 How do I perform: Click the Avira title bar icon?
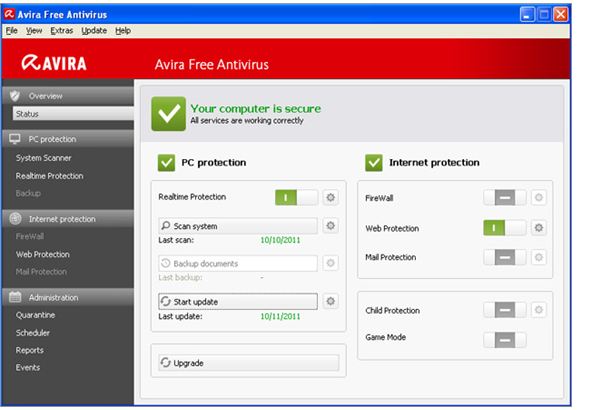(x=9, y=14)
